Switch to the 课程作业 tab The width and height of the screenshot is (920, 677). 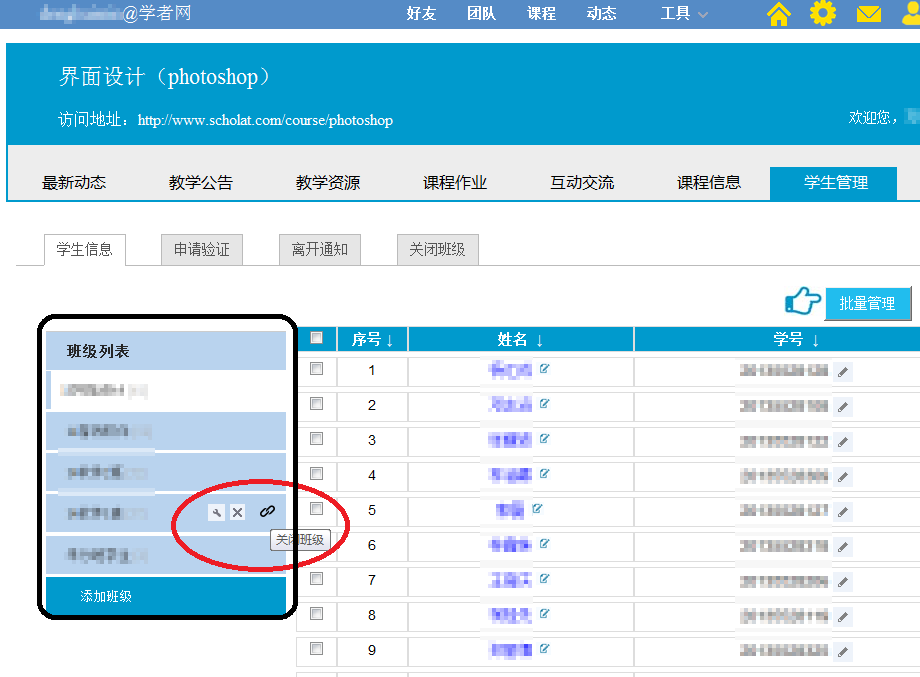pyautogui.click(x=455, y=183)
